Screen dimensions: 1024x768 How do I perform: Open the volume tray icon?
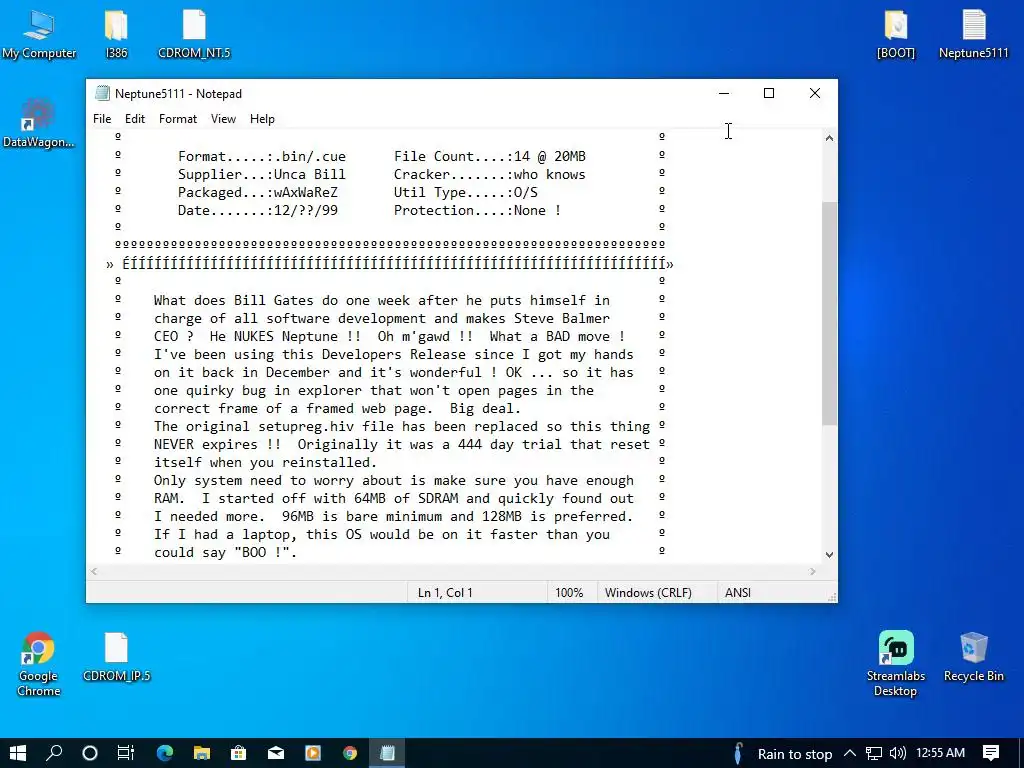(898, 754)
